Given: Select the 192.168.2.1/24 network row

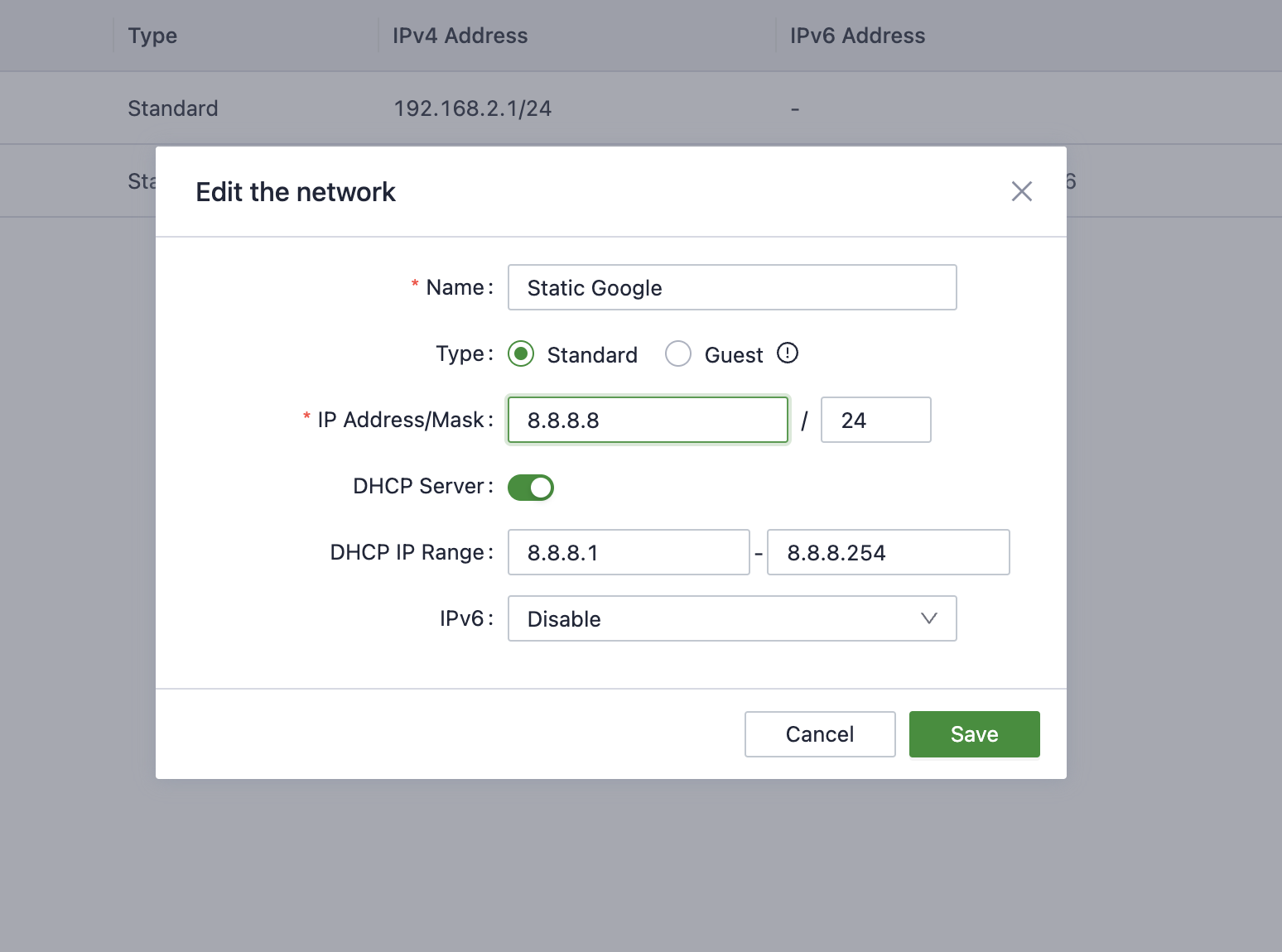Looking at the screenshot, I should click(x=472, y=108).
